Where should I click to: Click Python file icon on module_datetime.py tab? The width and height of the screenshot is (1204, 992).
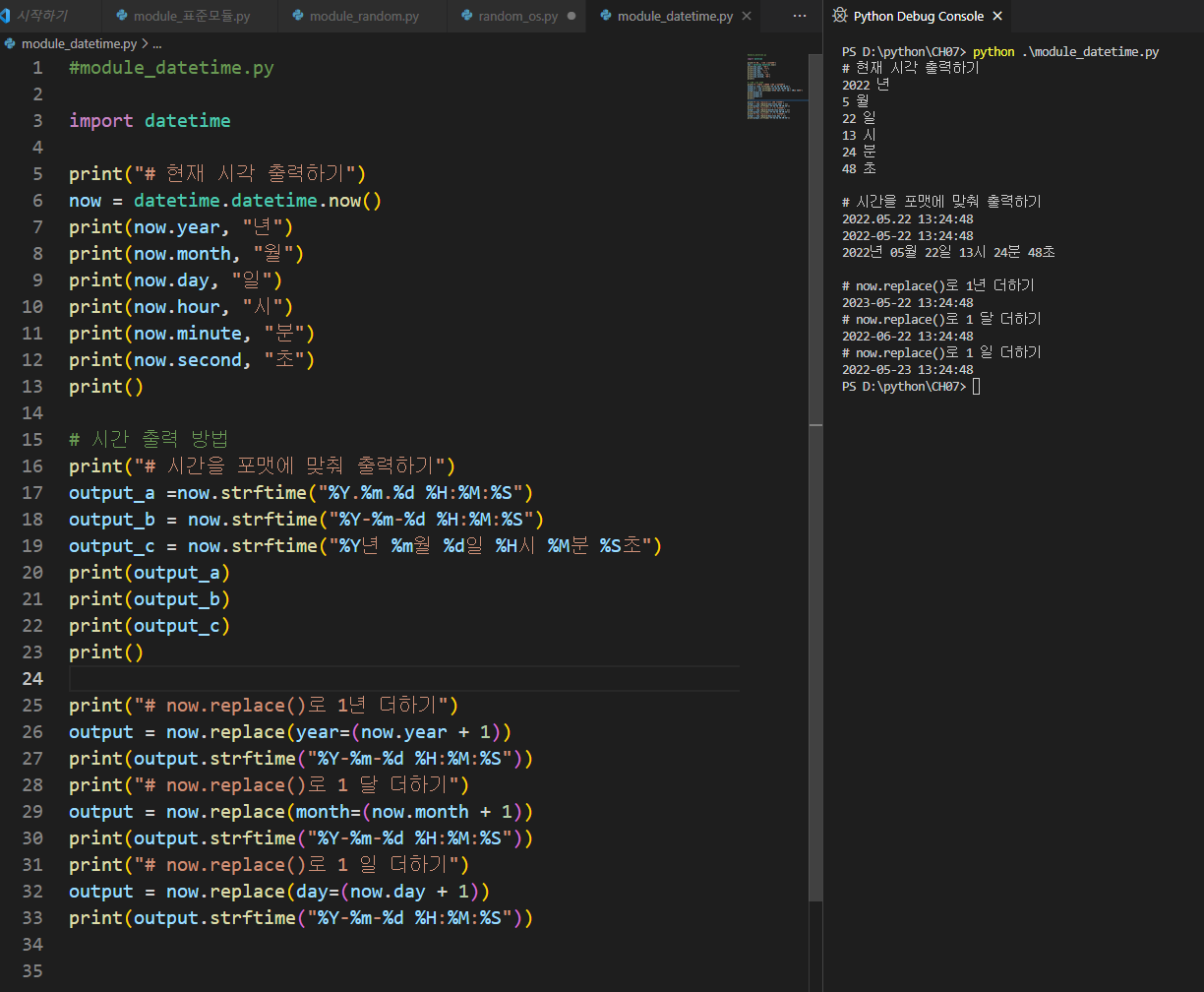[605, 17]
